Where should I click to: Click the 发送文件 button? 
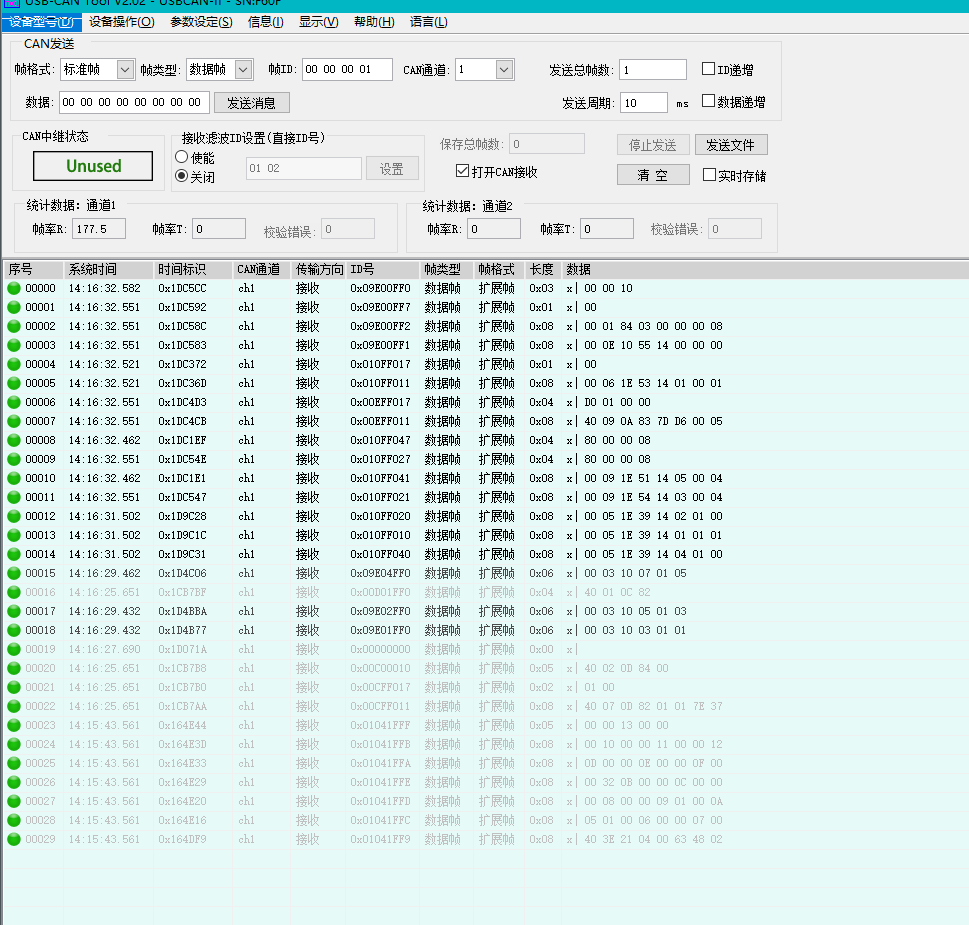731,145
